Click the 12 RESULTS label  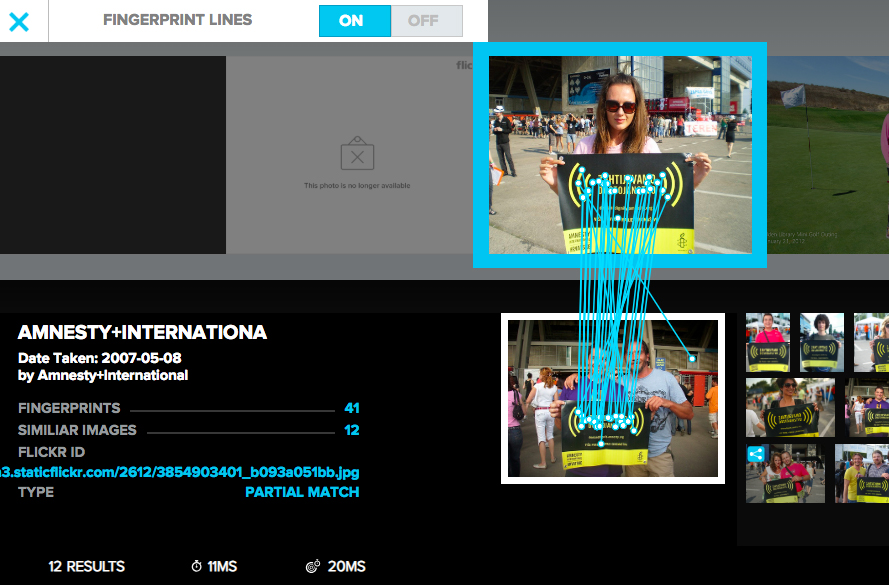[x=86, y=567]
